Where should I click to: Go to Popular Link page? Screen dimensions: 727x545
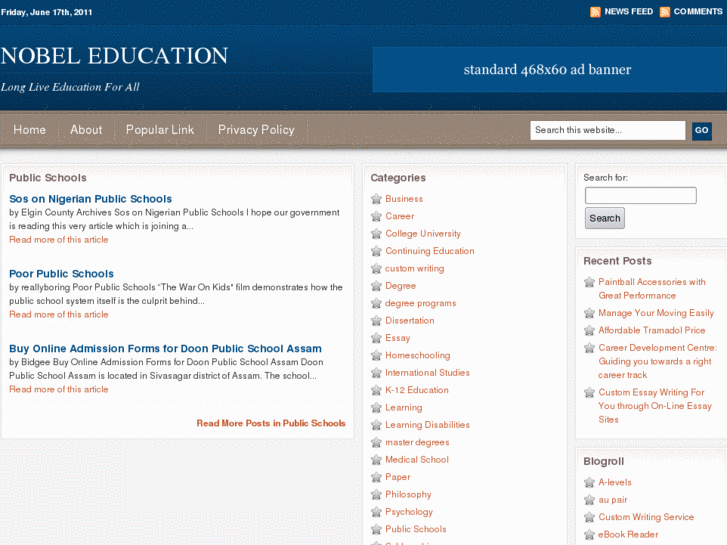click(160, 130)
